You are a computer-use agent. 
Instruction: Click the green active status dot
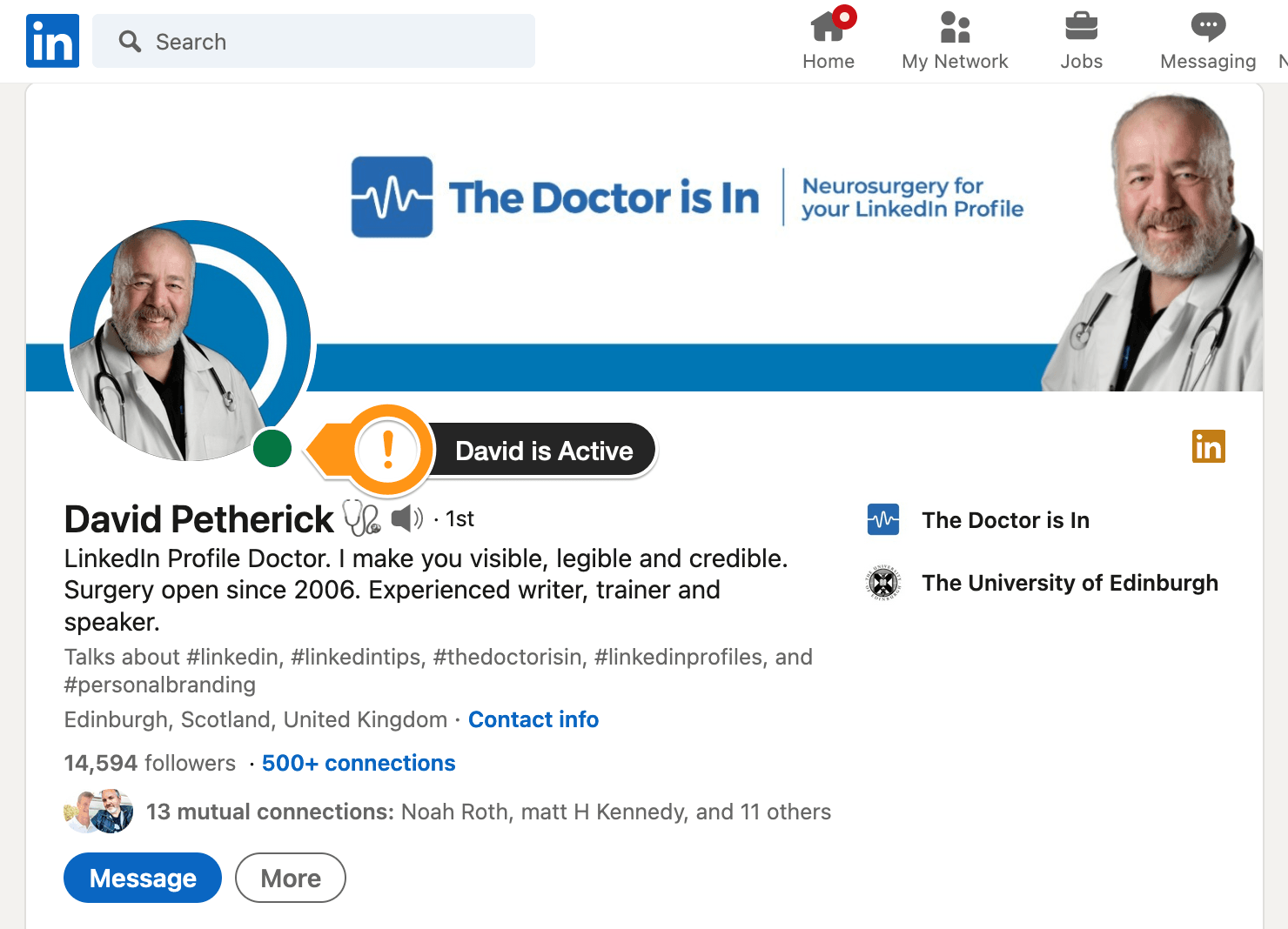[x=272, y=448]
